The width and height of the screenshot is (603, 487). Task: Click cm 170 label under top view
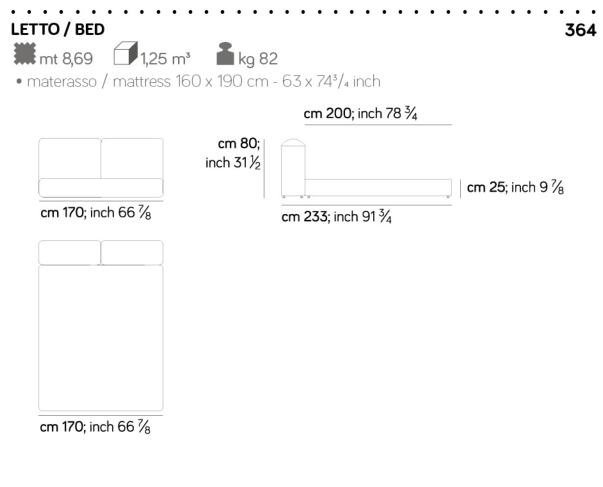(96, 427)
